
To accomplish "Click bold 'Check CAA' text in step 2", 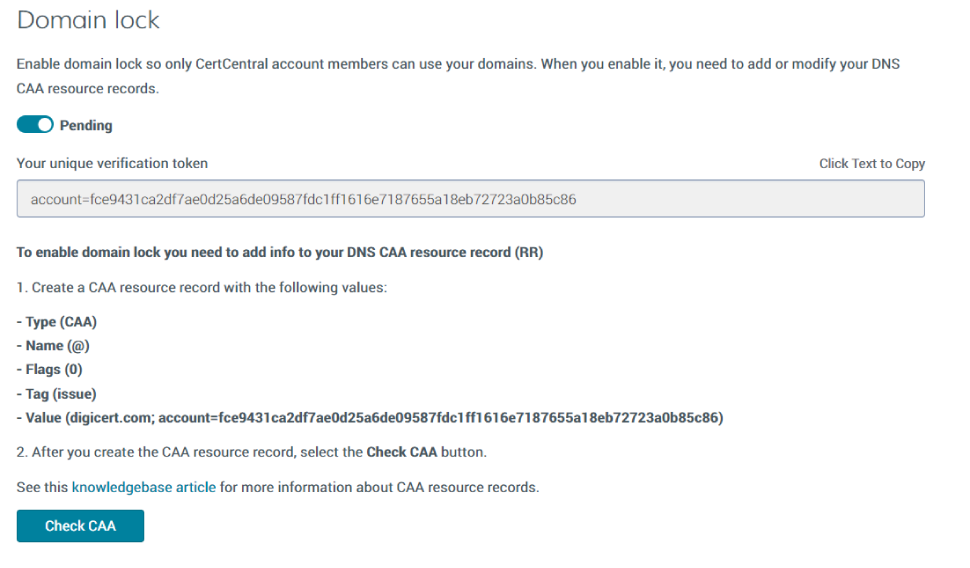I will 401,452.
